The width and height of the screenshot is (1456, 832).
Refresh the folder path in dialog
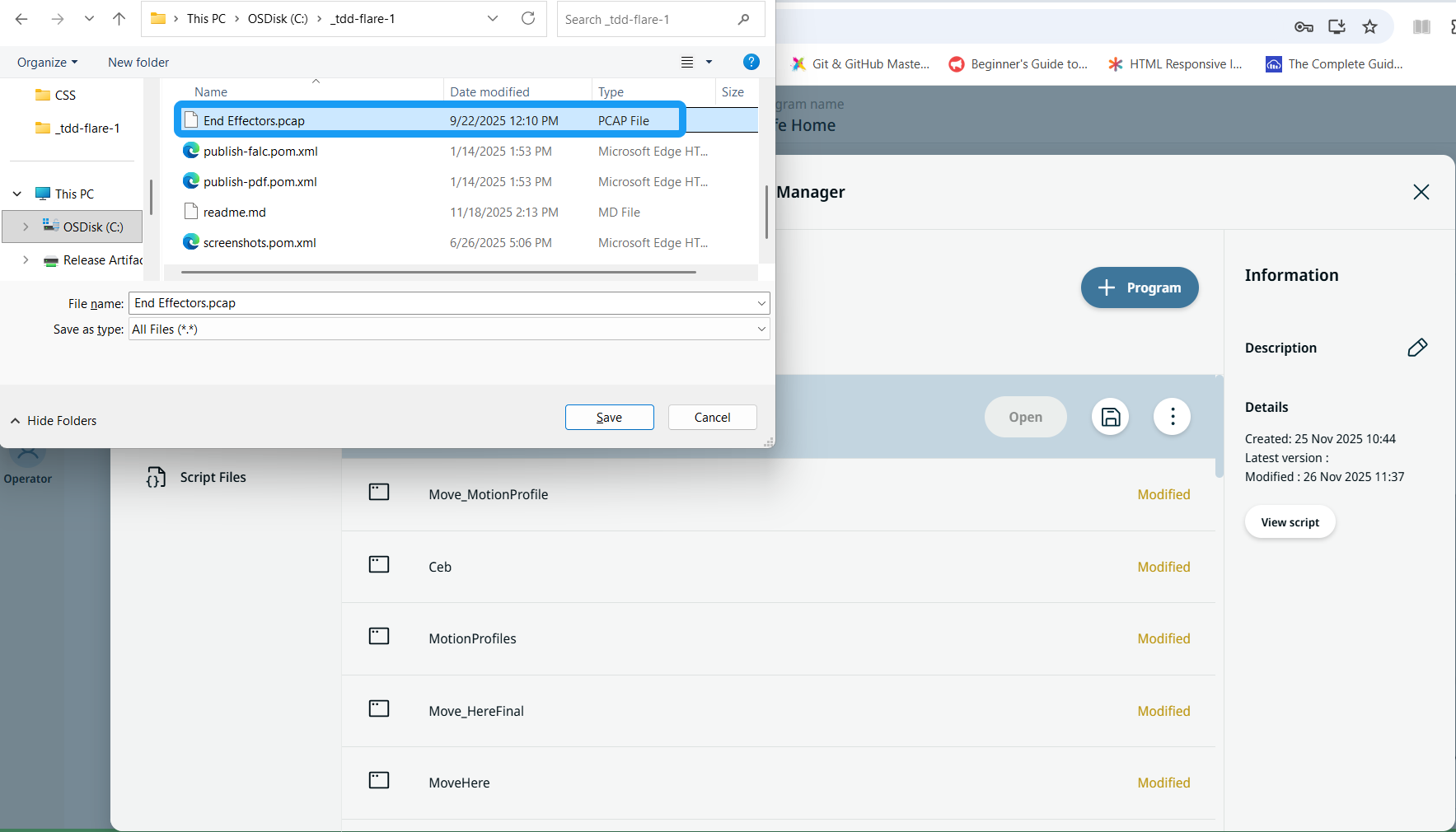pos(528,18)
